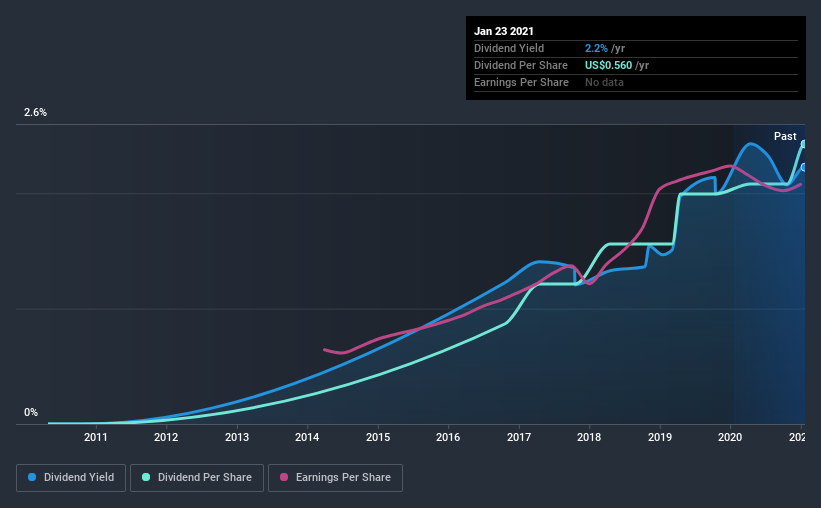Click the pink Earnings Per Share legend dot

point(284,477)
